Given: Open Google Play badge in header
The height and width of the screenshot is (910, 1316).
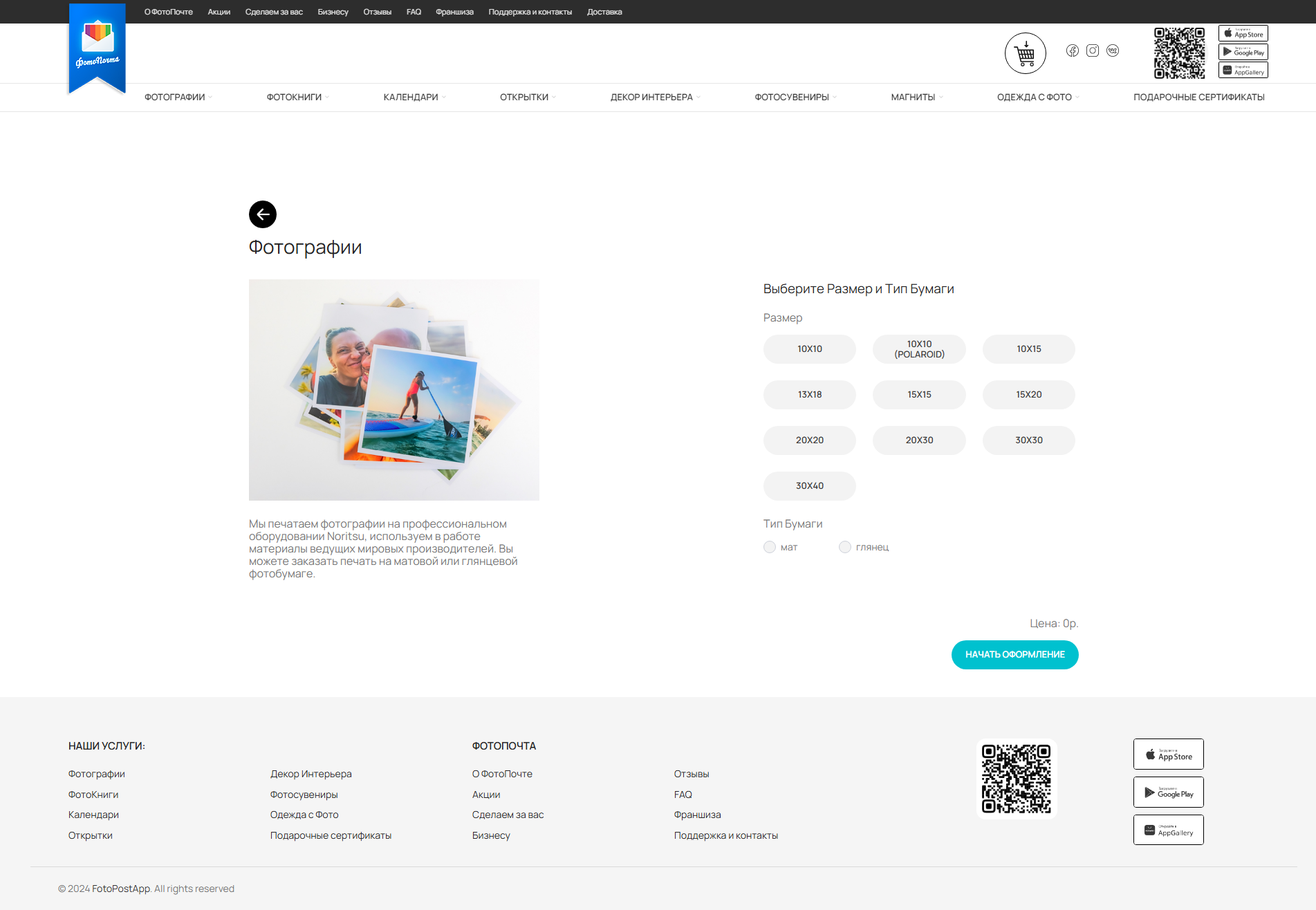Looking at the screenshot, I should (x=1243, y=52).
